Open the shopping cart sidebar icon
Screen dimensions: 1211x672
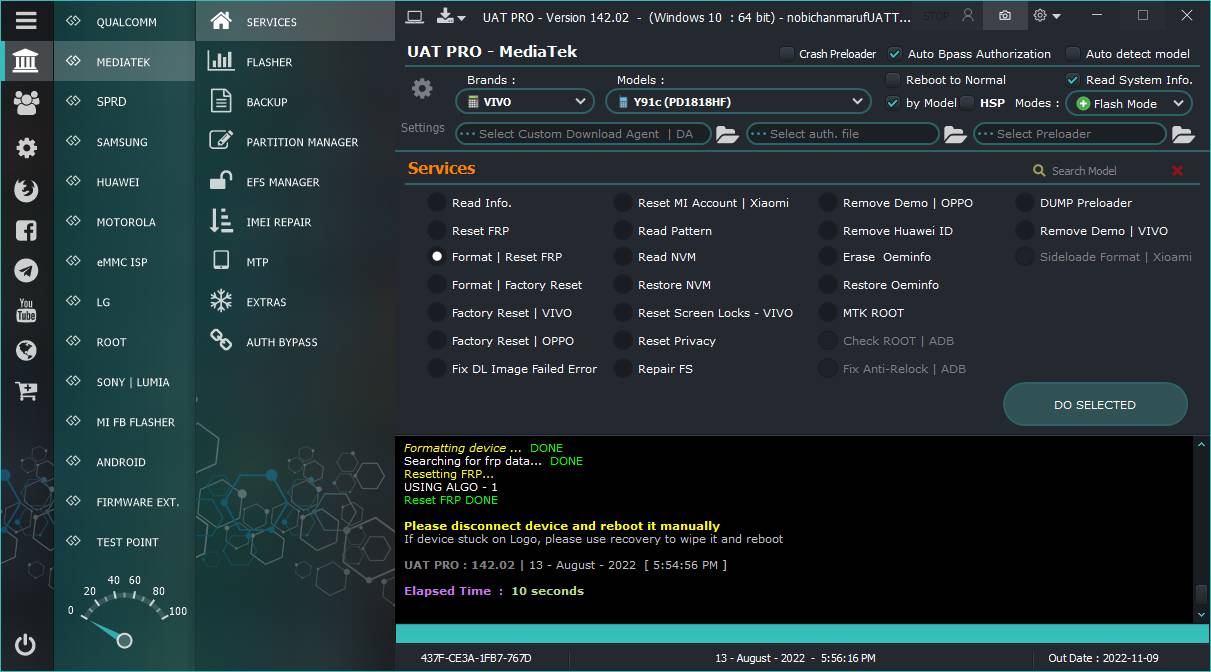tap(27, 391)
